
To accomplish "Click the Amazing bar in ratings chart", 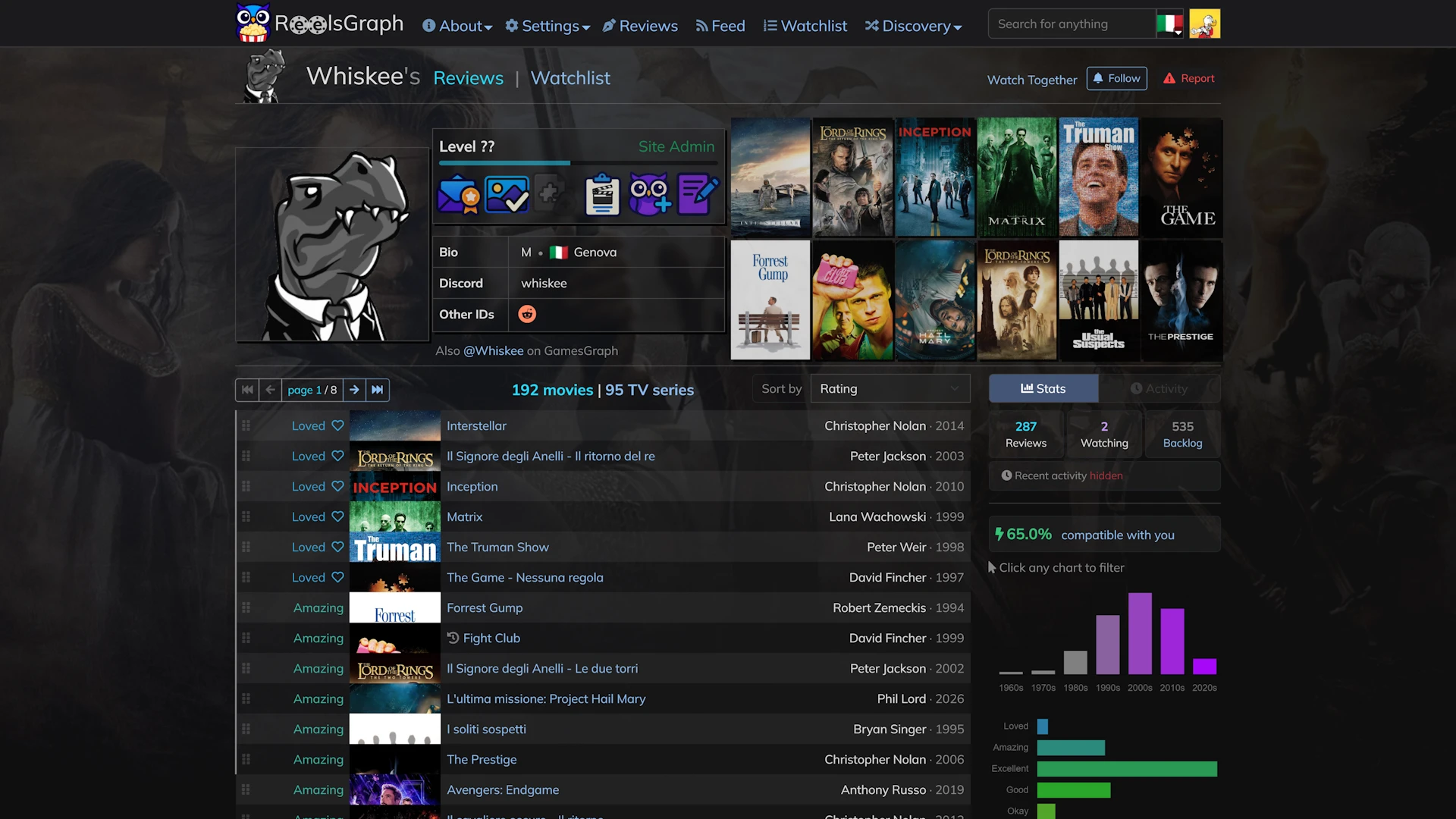I will coord(1071,748).
